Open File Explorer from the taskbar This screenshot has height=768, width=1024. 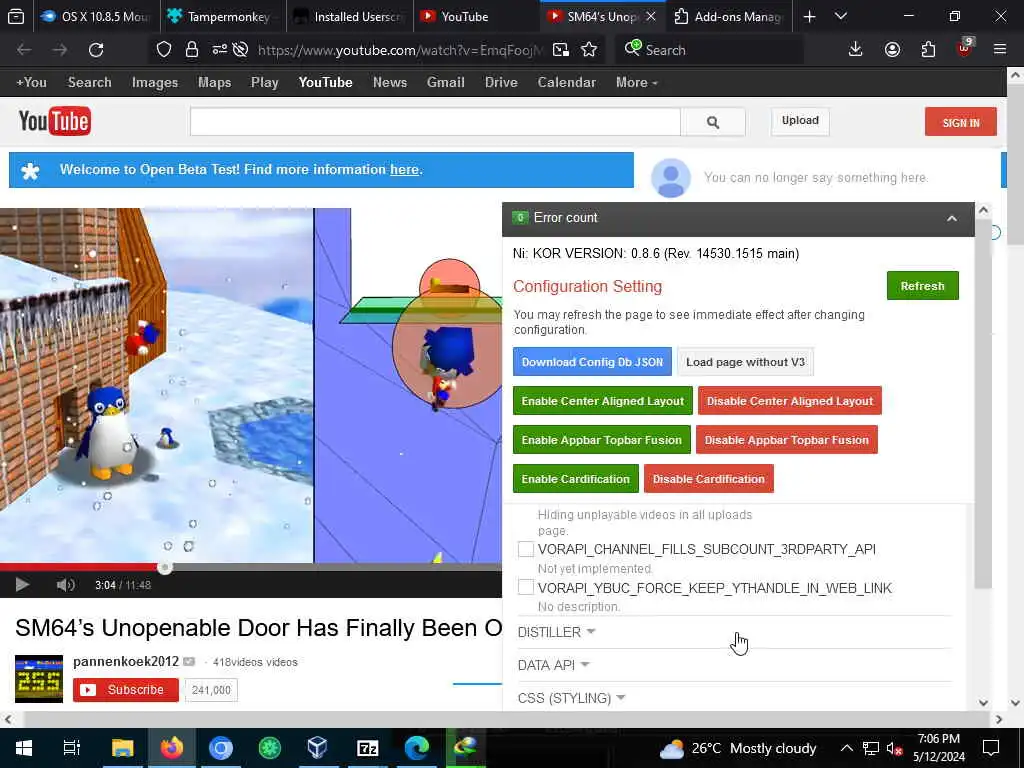(122, 748)
